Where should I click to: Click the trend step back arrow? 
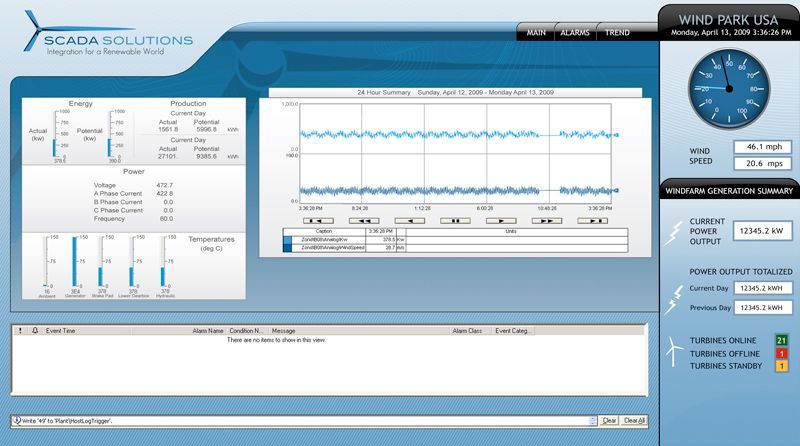[407, 220]
